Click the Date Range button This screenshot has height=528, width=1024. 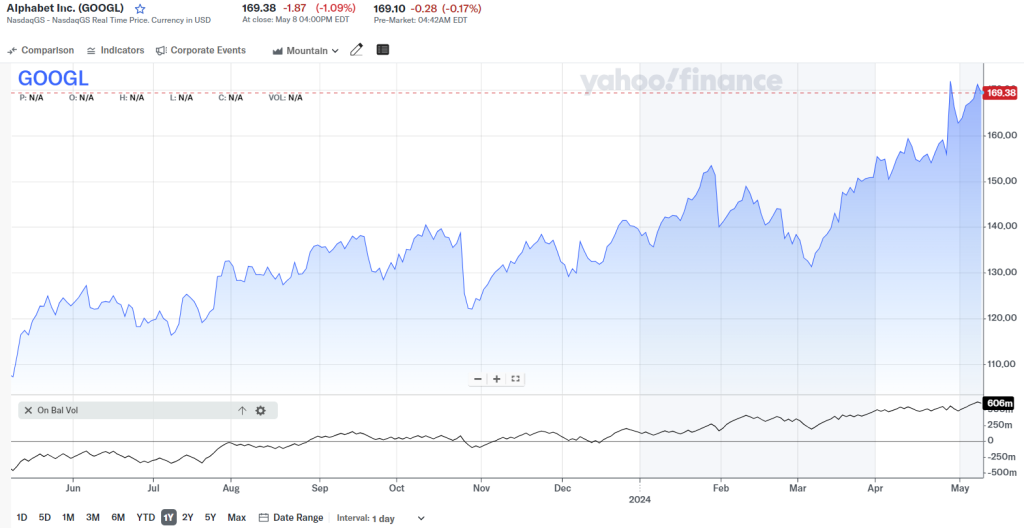click(291, 518)
